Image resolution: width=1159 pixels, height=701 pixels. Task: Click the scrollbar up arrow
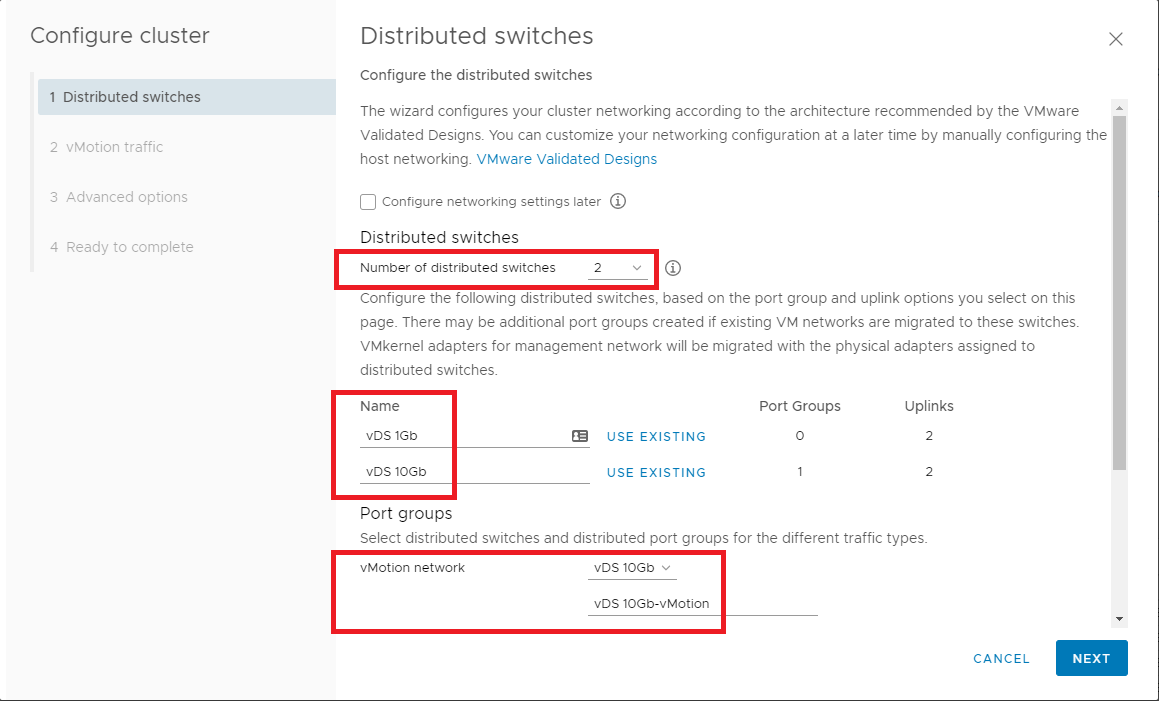point(1119,108)
